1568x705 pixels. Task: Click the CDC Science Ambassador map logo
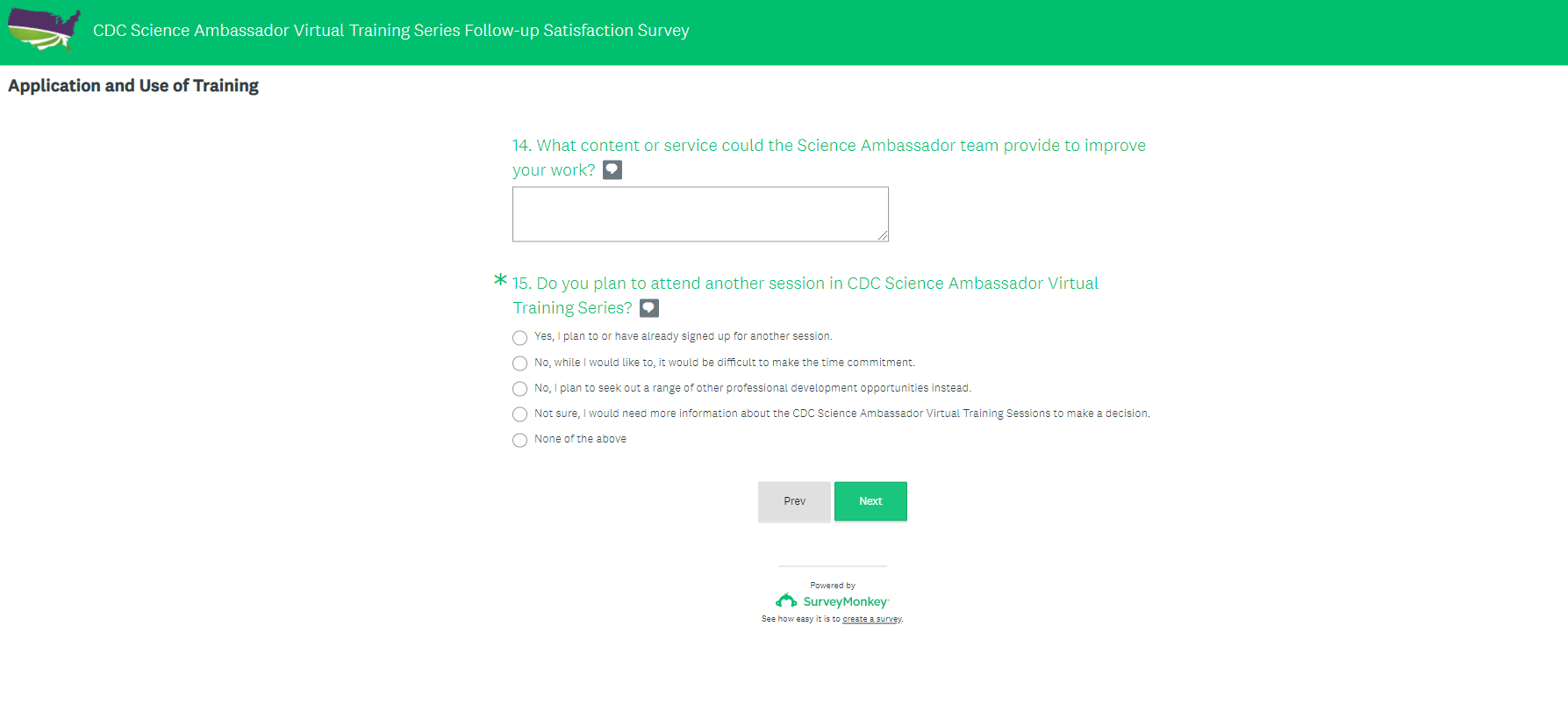point(44,30)
